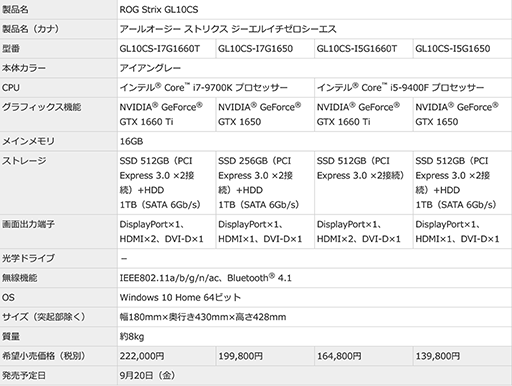Click the dash value in 光学ドライブ row
This screenshot has height=386, width=512.
124,259
